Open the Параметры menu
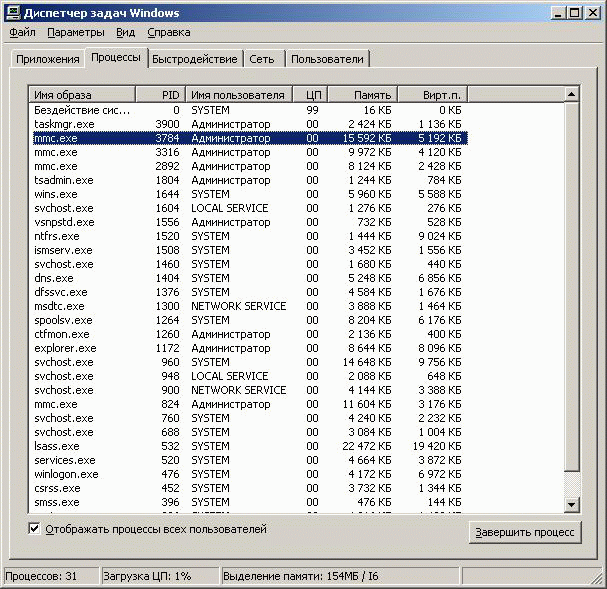This screenshot has width=607, height=589. click(x=75, y=33)
